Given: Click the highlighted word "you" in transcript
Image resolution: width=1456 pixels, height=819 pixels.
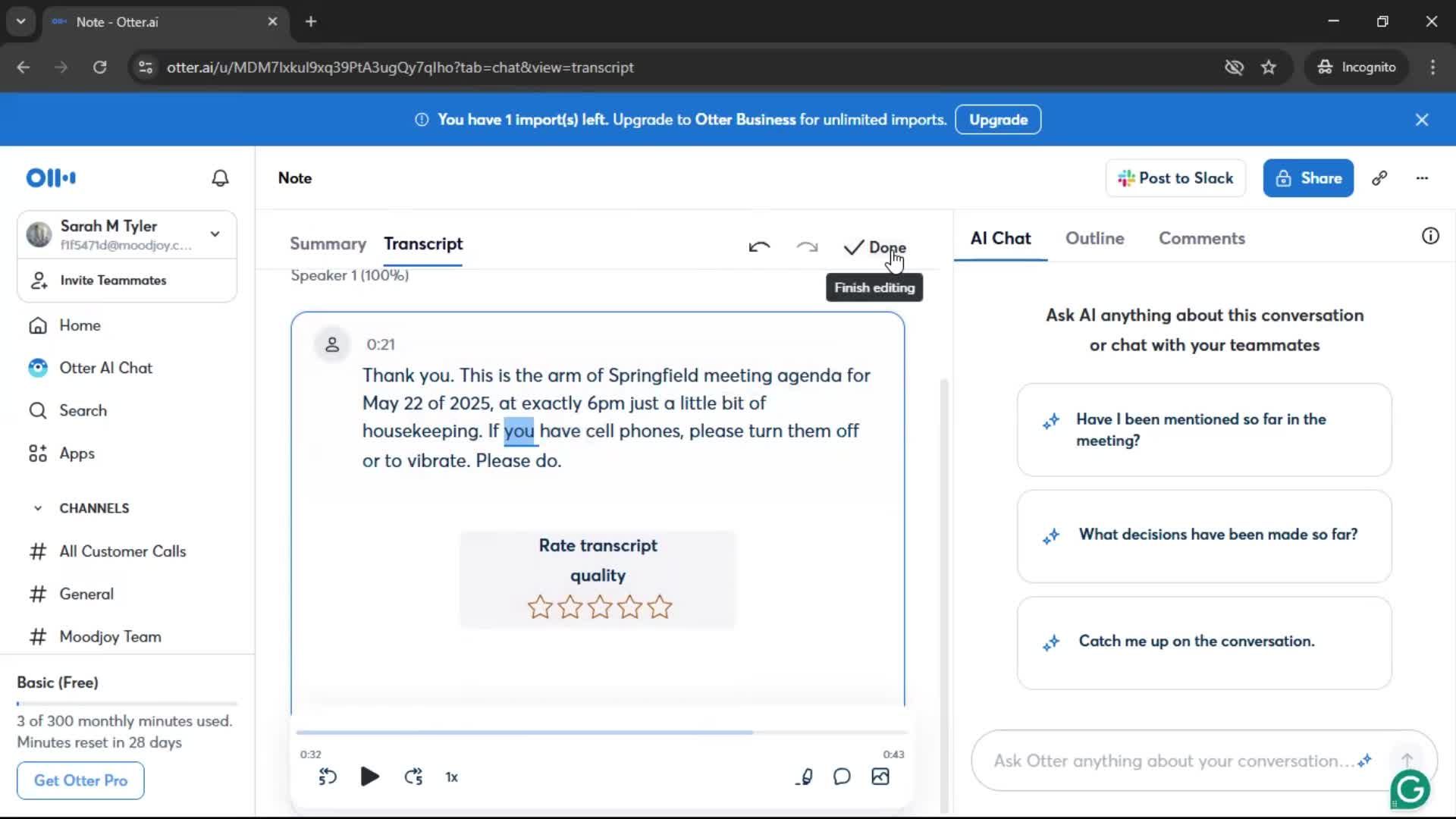Looking at the screenshot, I should 519,431.
